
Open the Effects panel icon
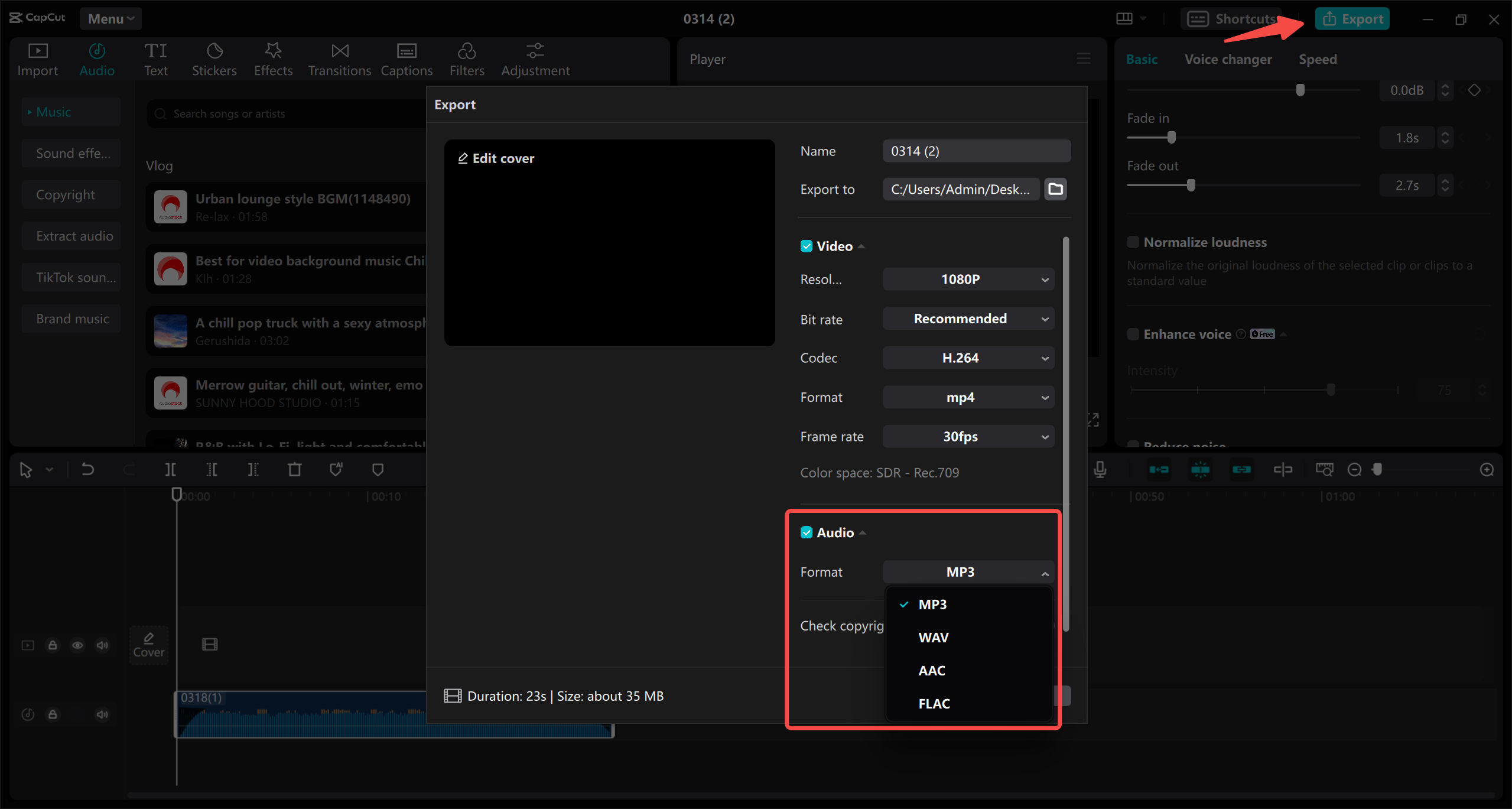click(273, 51)
